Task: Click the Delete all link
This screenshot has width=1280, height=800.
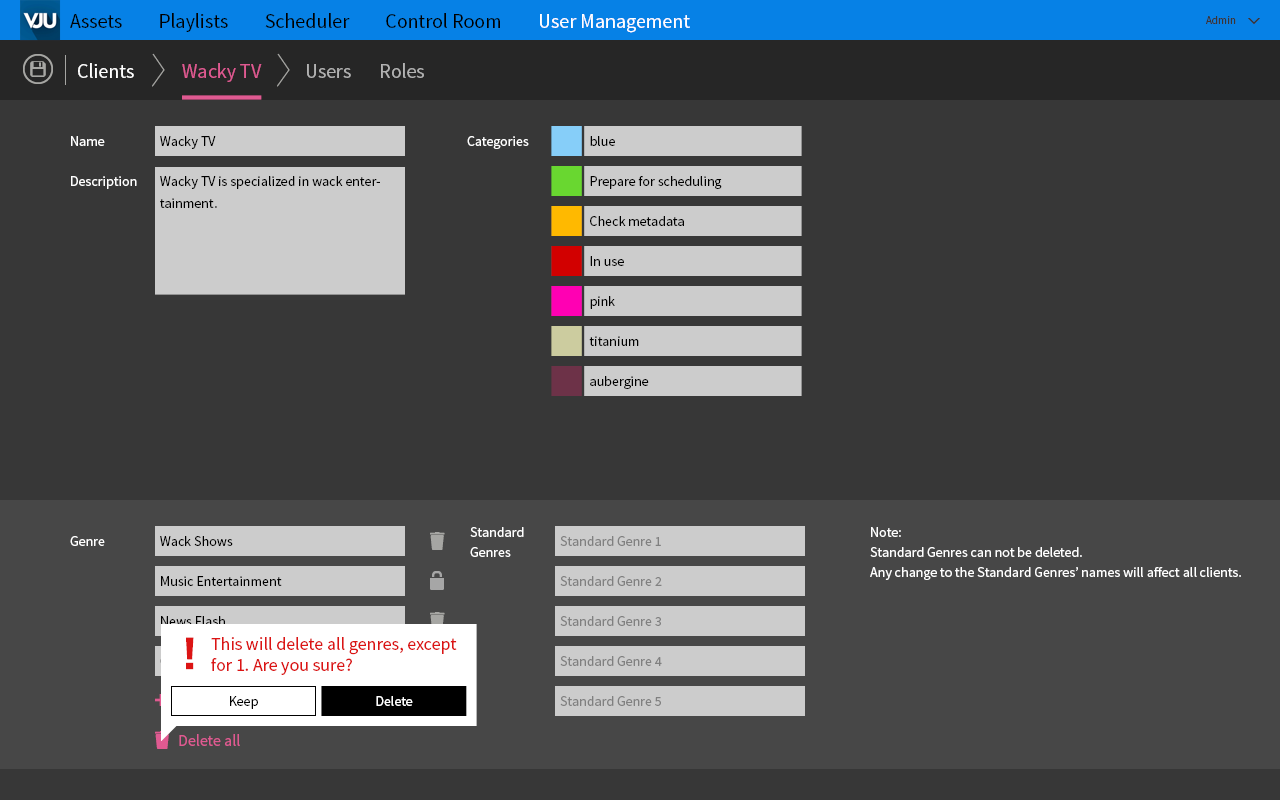Action: tap(209, 741)
